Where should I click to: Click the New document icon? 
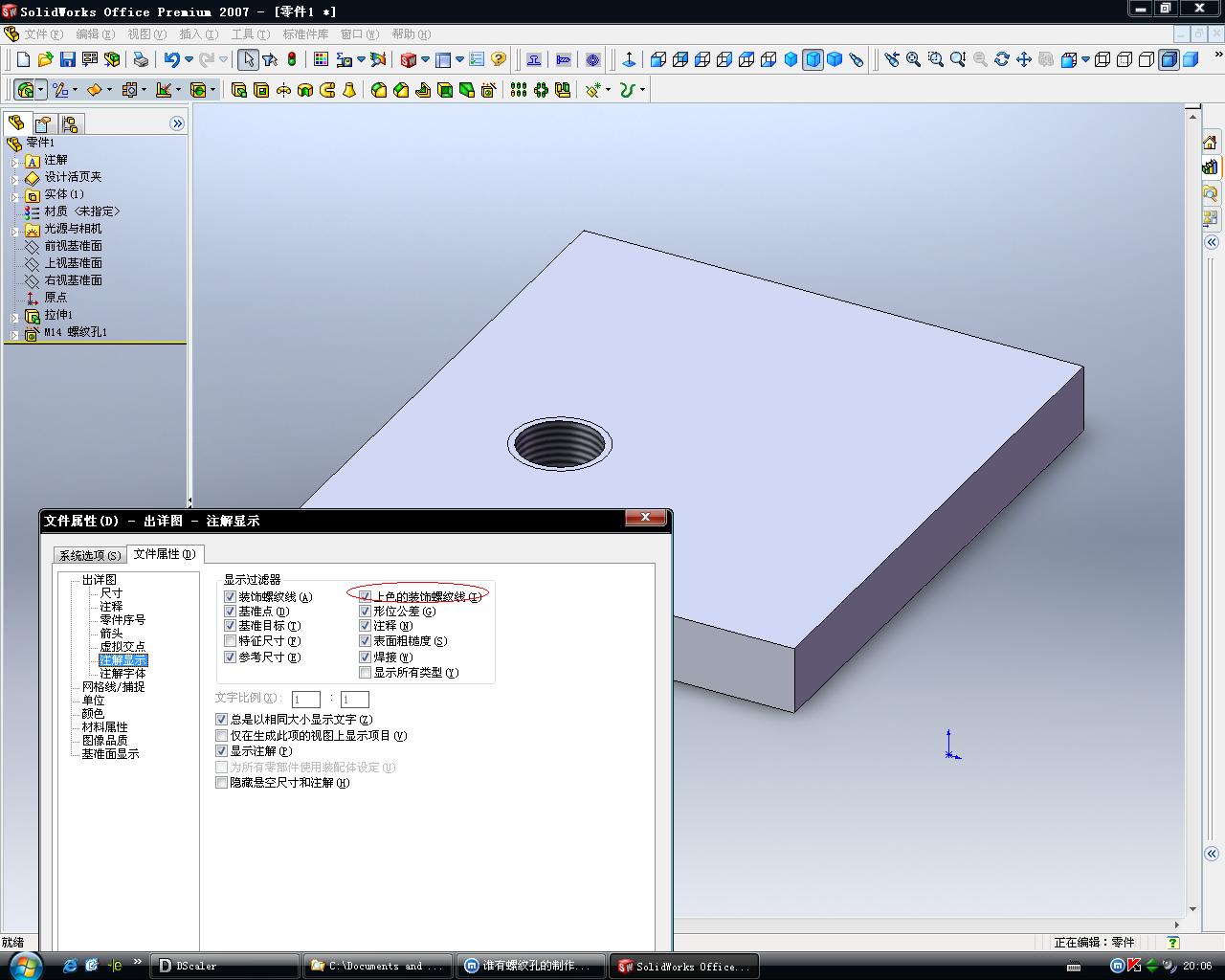coord(24,59)
